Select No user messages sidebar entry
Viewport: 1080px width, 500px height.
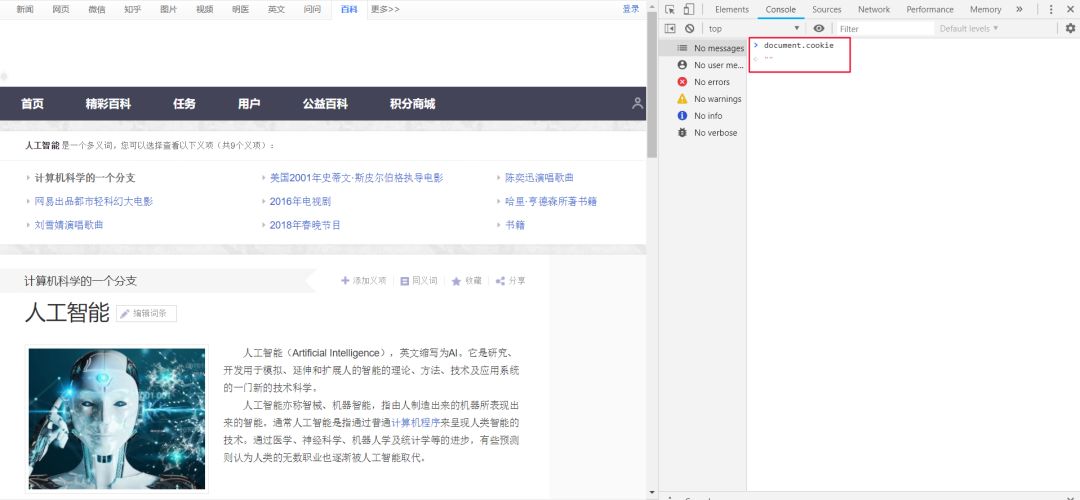pyautogui.click(x=703, y=65)
